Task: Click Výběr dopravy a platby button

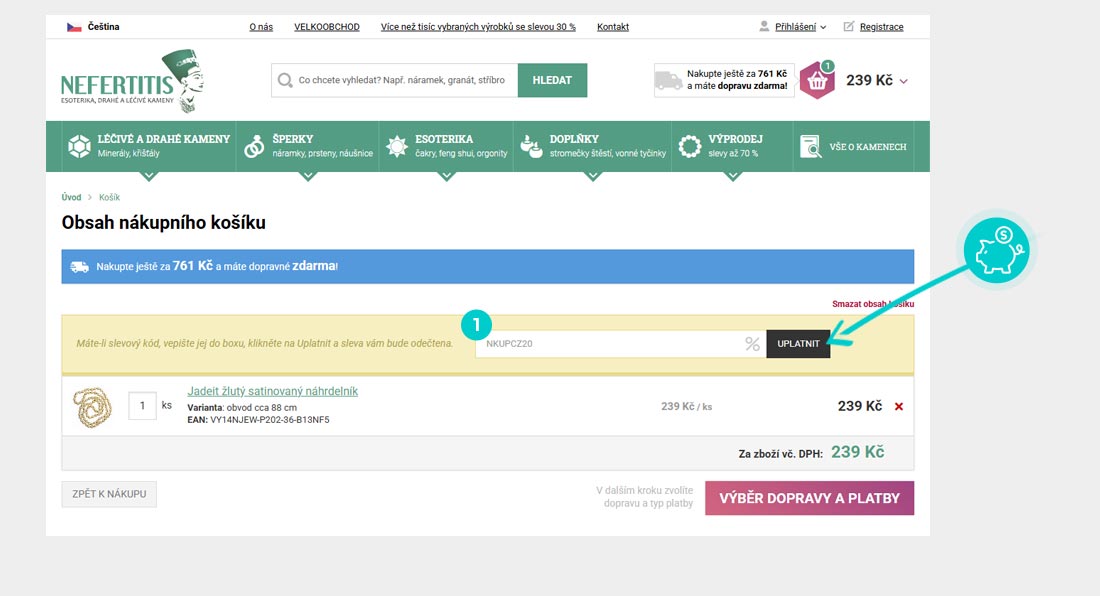Action: pos(809,498)
